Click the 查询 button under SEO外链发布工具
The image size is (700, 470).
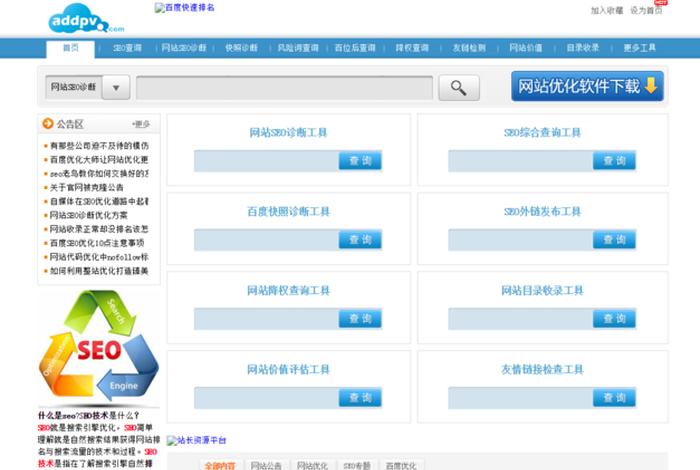[x=614, y=240]
